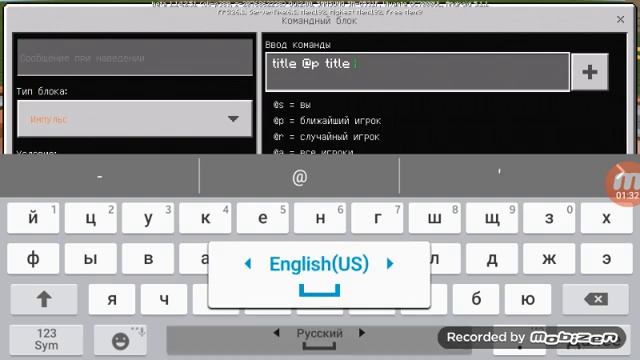Click the right arrow in language popup

390,264
